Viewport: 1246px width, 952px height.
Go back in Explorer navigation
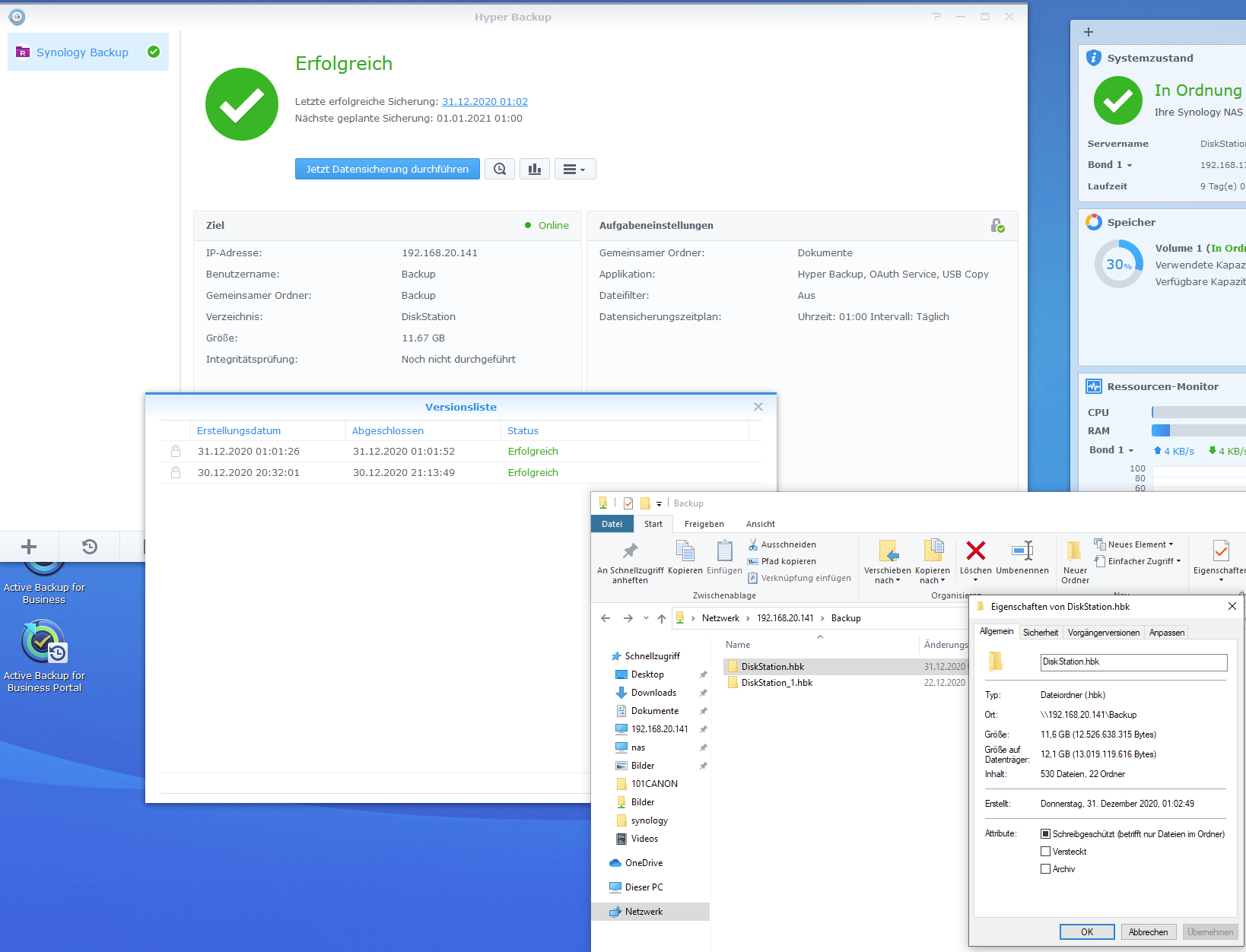pos(606,618)
